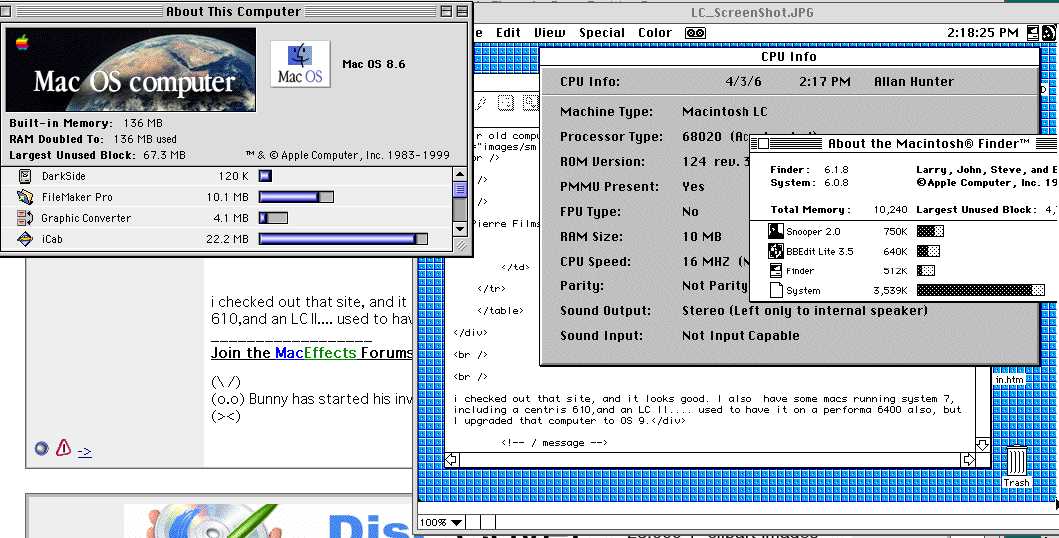The image size is (1059, 538).
Task: Click the application switcher icon by the clock
Action: pyautogui.click(x=1033, y=32)
